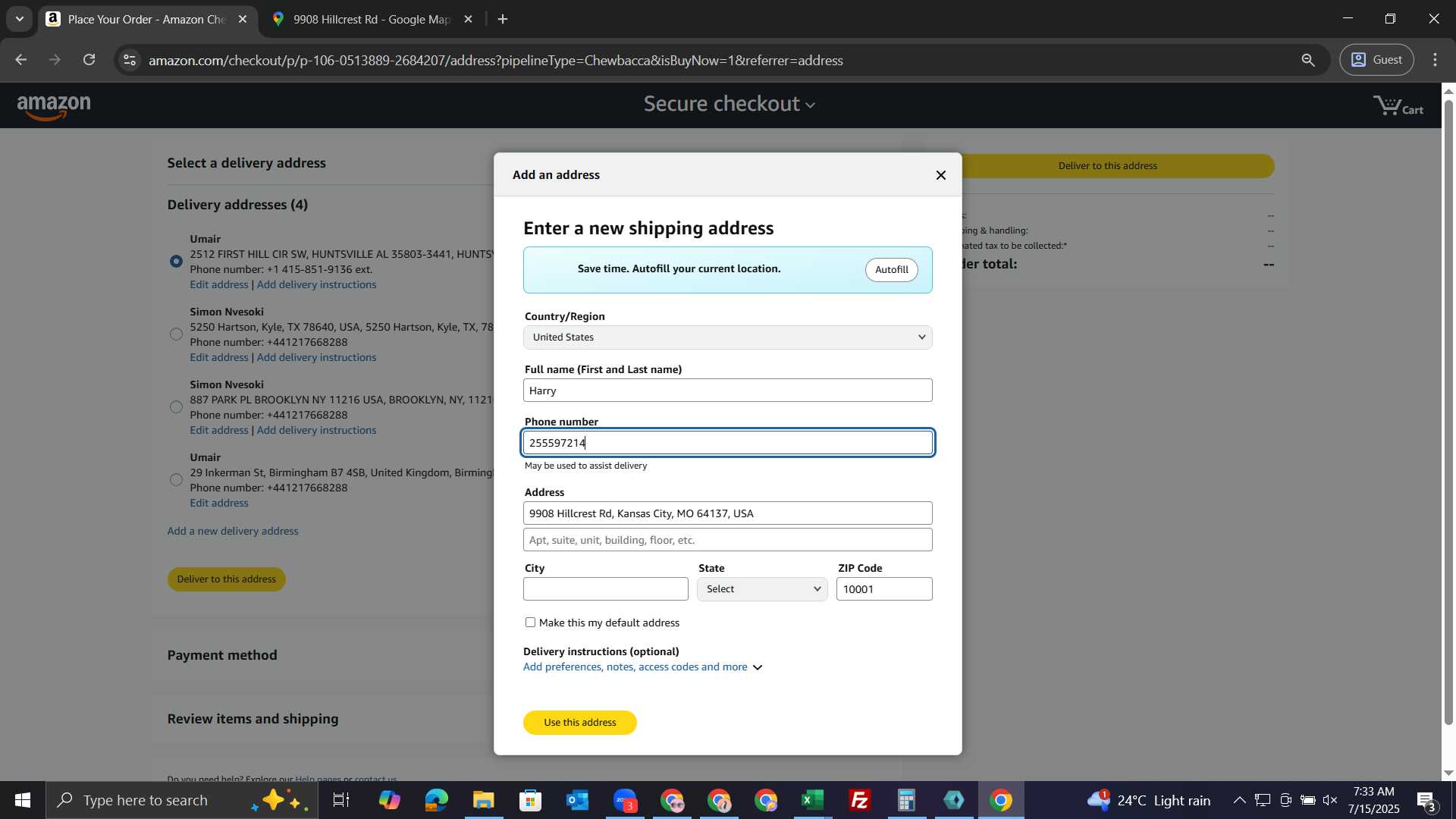Screen dimensions: 1456x819
Task: Open a new browser tab
Action: click(x=503, y=20)
